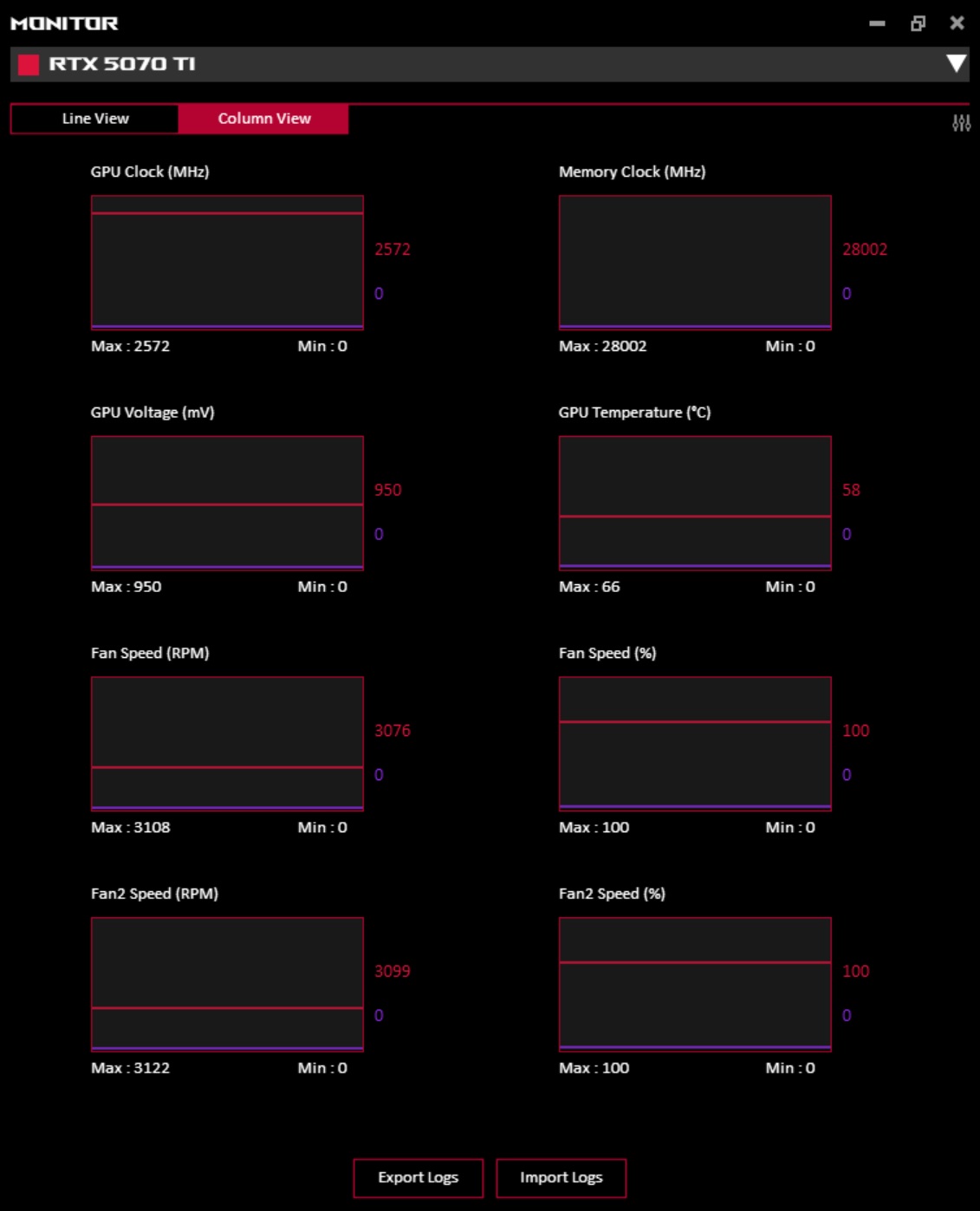Click the Max : 2572 label

tap(130, 346)
